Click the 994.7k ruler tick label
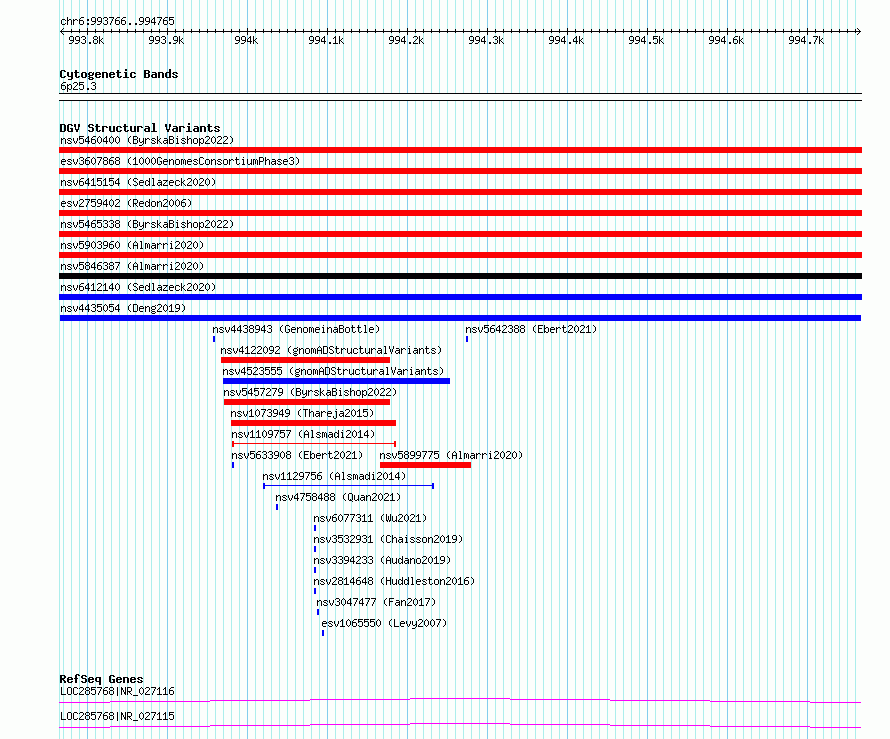Image resolution: width=890 pixels, height=739 pixels. (x=806, y=40)
